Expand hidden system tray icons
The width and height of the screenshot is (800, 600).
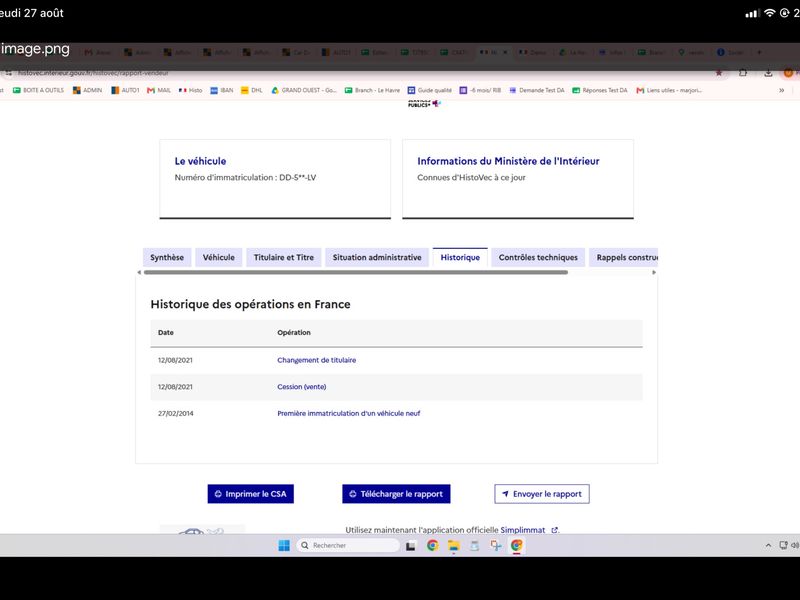[768, 545]
